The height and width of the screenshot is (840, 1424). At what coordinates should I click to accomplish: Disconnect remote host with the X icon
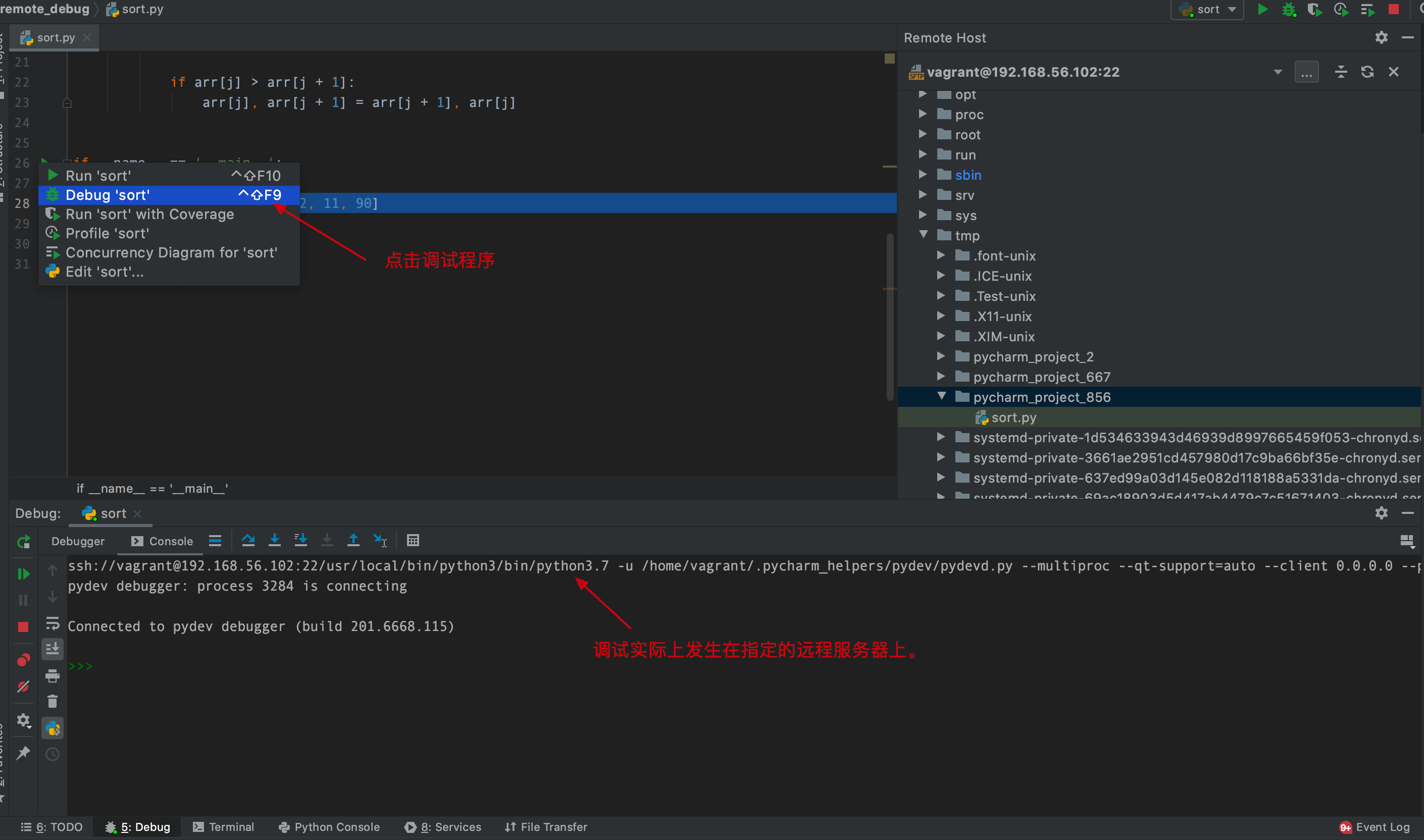[1393, 72]
